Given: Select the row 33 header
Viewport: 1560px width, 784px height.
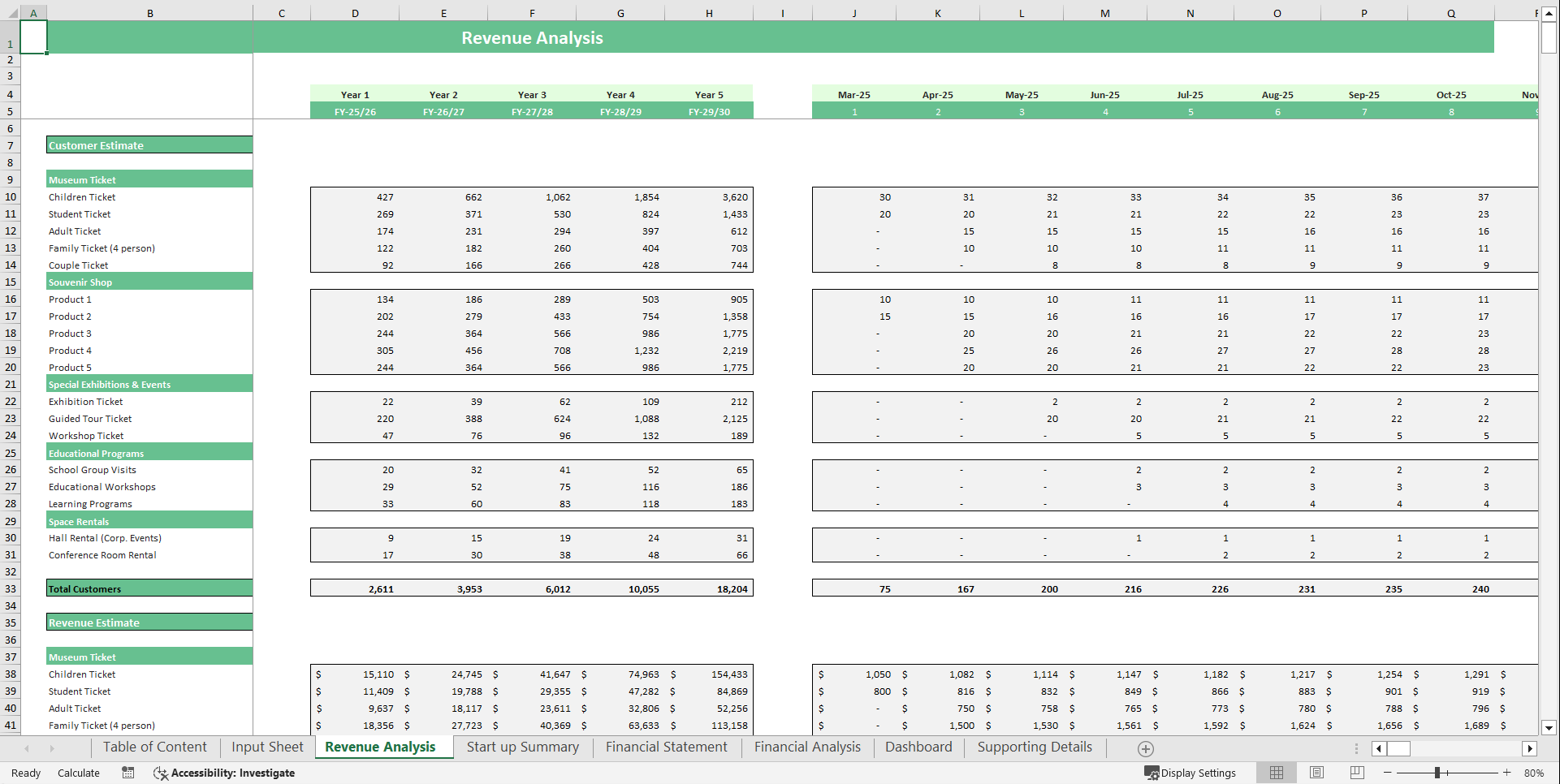Looking at the screenshot, I should click(x=10, y=588).
